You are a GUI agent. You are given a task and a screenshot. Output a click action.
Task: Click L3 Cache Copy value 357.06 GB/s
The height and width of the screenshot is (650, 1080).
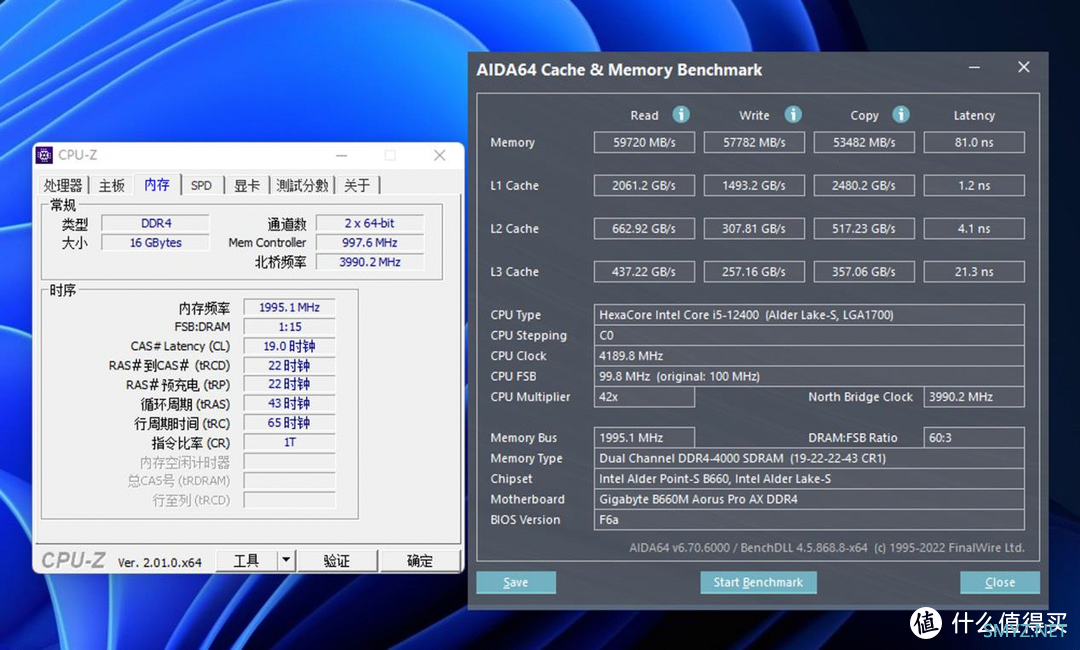(864, 272)
